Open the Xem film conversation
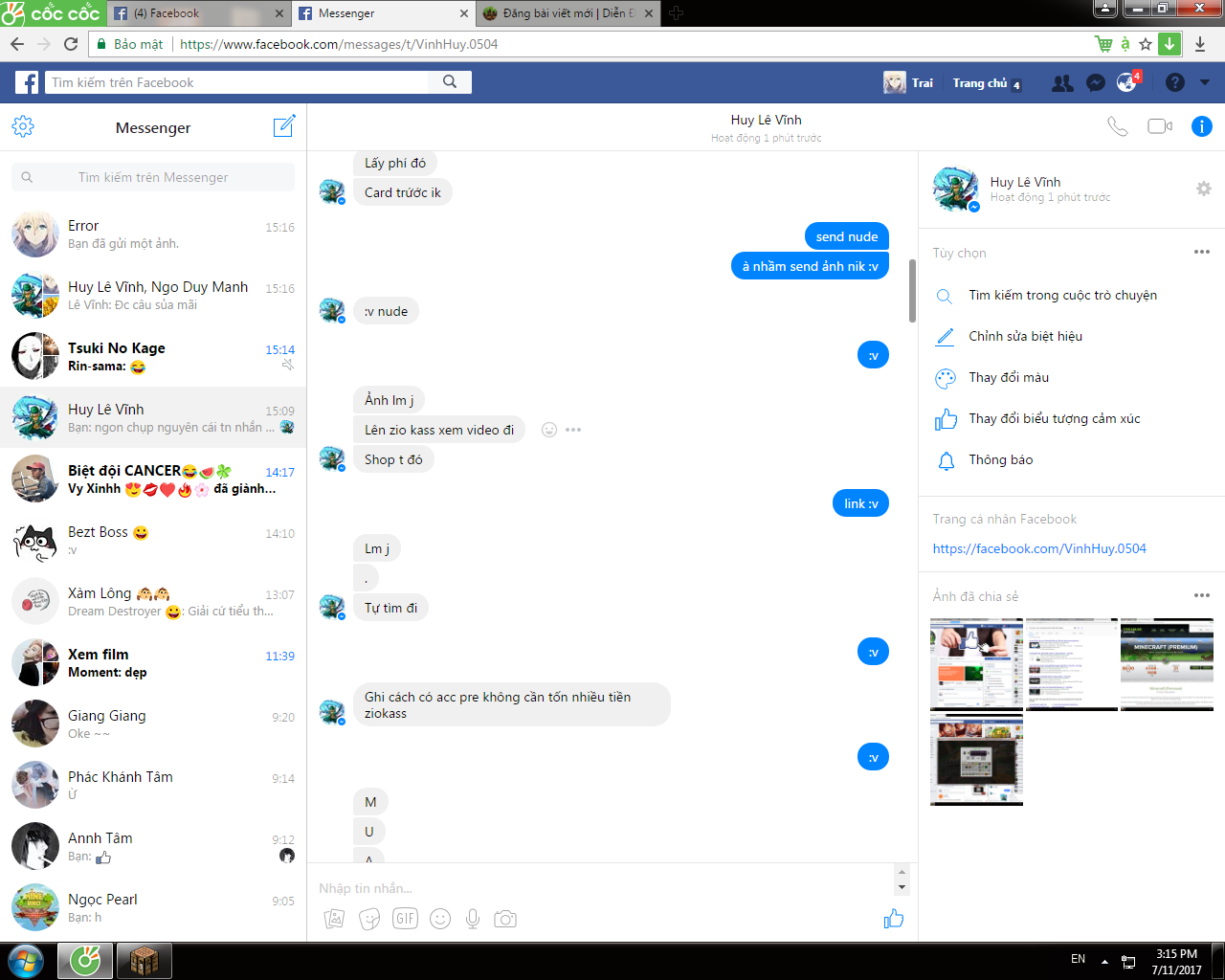The image size is (1225, 980). point(153,663)
